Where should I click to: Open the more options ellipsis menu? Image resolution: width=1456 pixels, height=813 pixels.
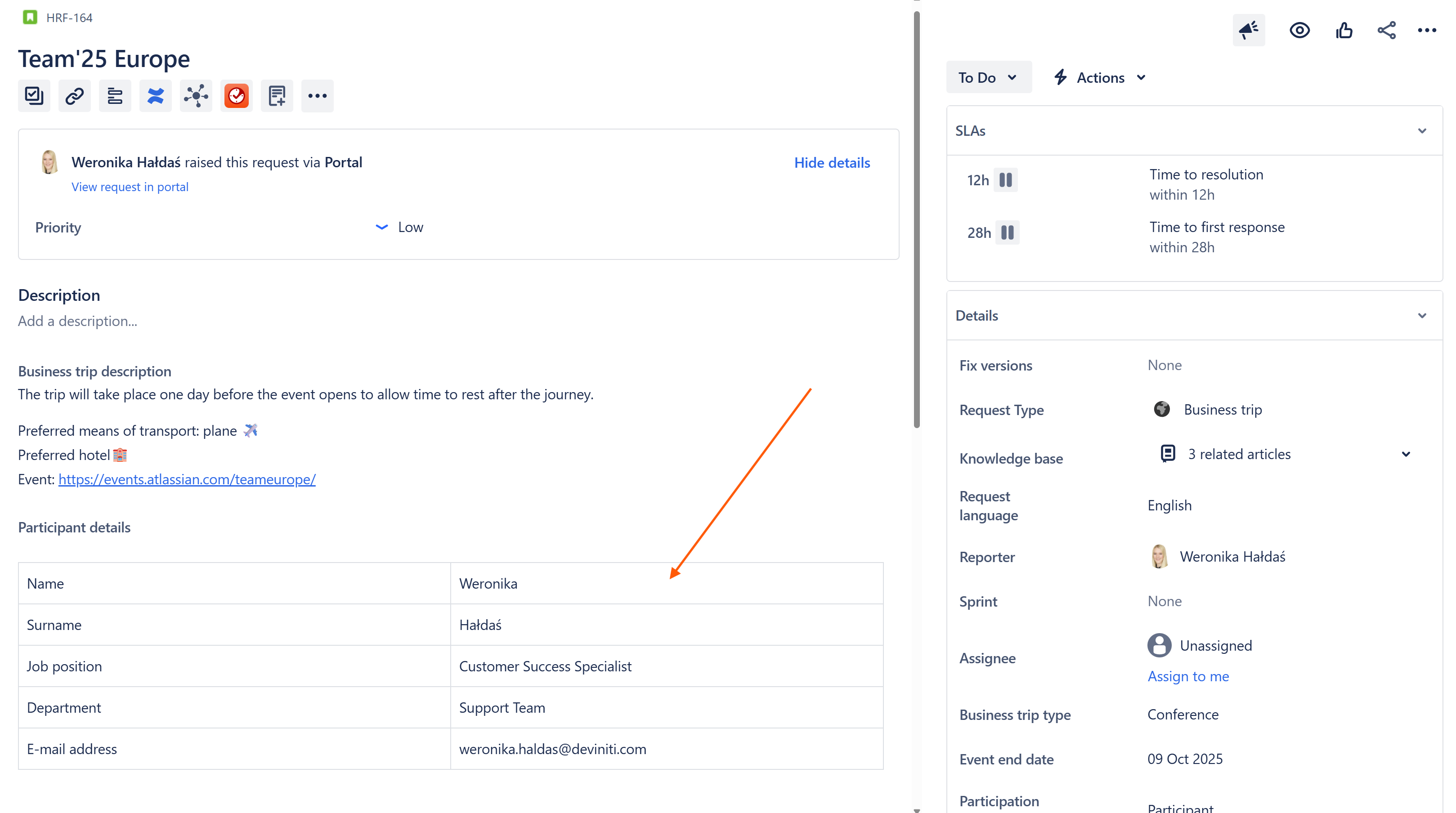point(1427,30)
